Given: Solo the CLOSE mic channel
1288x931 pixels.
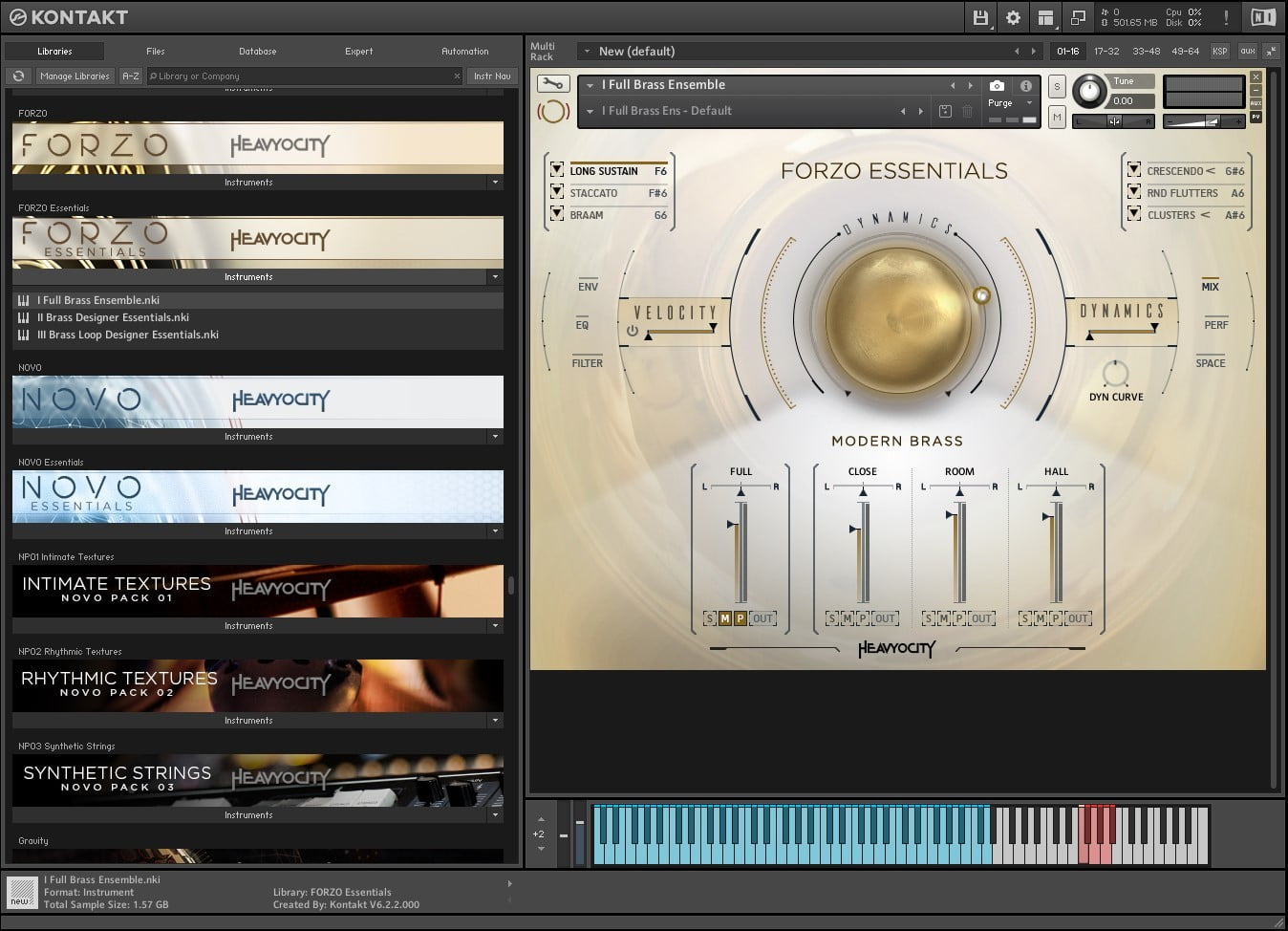Looking at the screenshot, I should [x=832, y=618].
